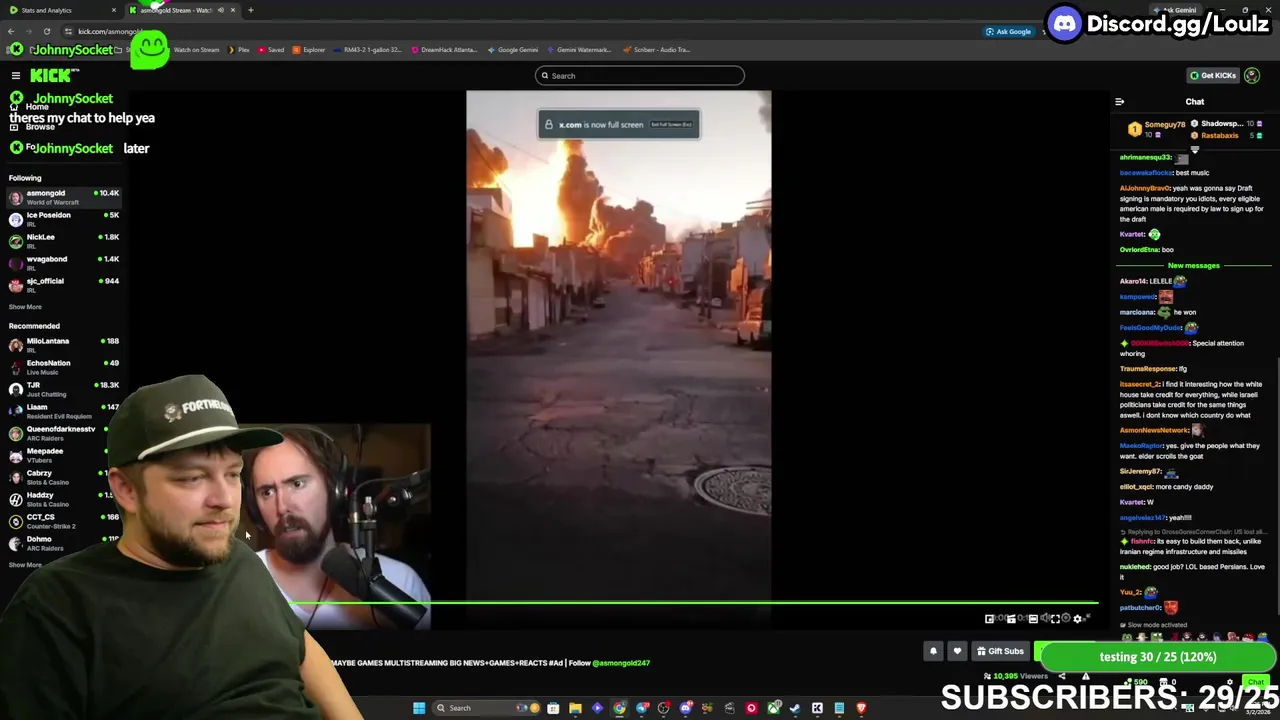Viewport: 1280px width, 720px height.
Task: Click the Kick search field
Action: coord(640,76)
